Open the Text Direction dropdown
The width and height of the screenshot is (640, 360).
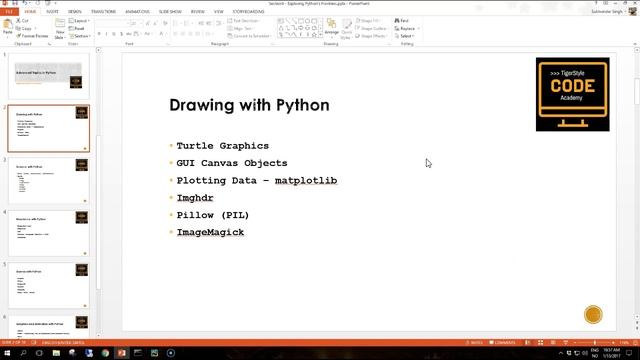(x=244, y=20)
